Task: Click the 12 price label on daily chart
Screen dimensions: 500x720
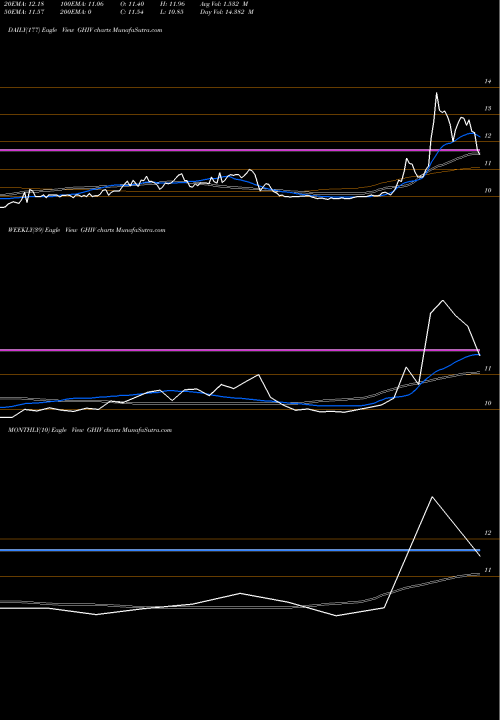Action: (488, 136)
